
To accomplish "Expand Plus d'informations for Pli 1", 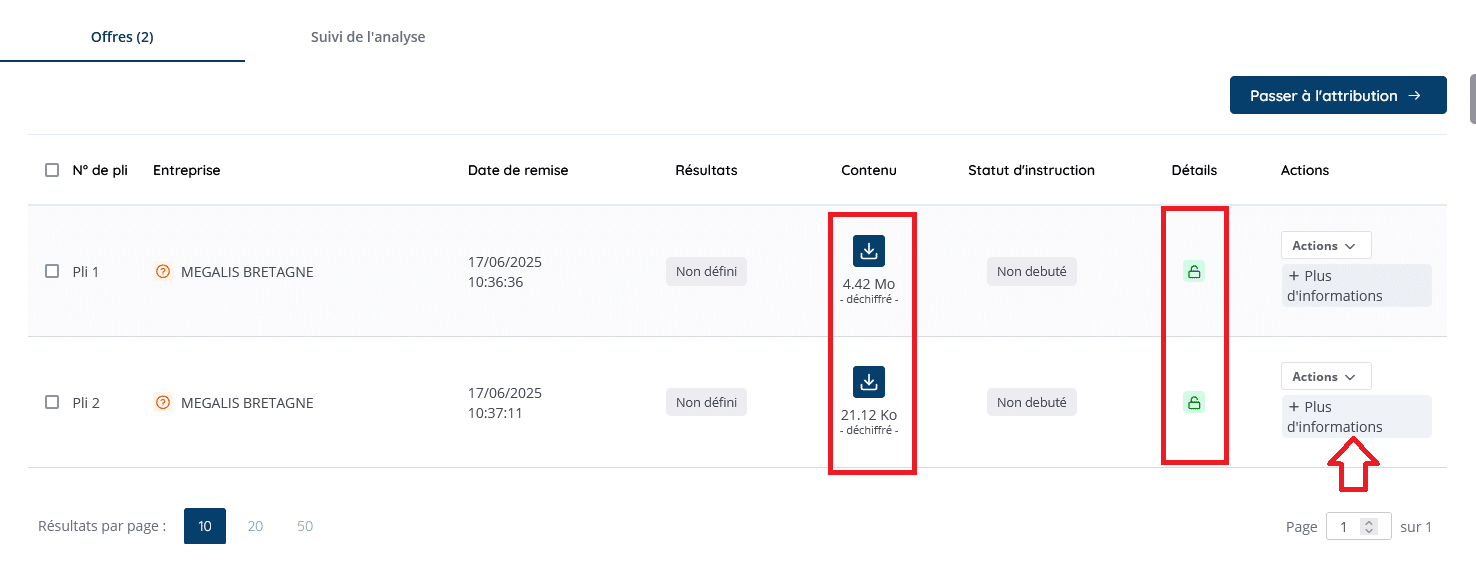I will [1356, 286].
